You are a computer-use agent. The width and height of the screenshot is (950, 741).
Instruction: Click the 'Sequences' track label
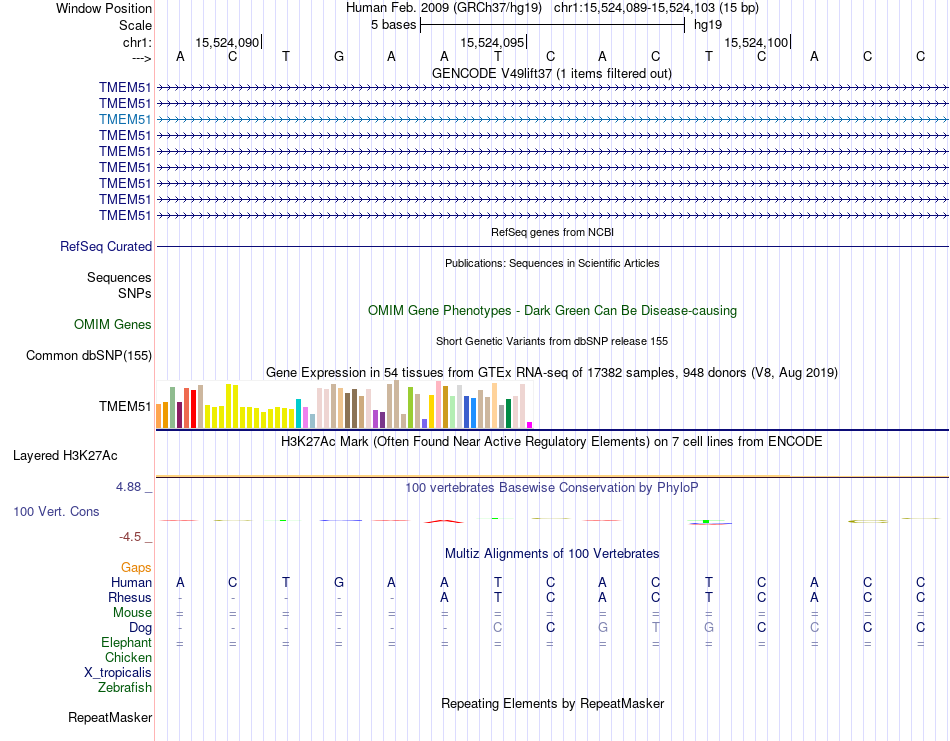click(x=119, y=277)
